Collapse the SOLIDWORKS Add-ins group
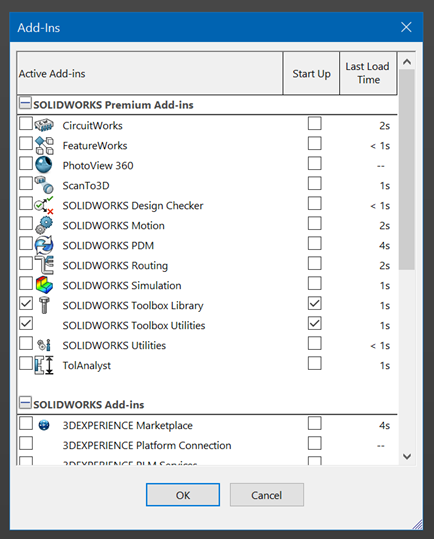Viewport: 434px width, 539px height. pos(25,403)
